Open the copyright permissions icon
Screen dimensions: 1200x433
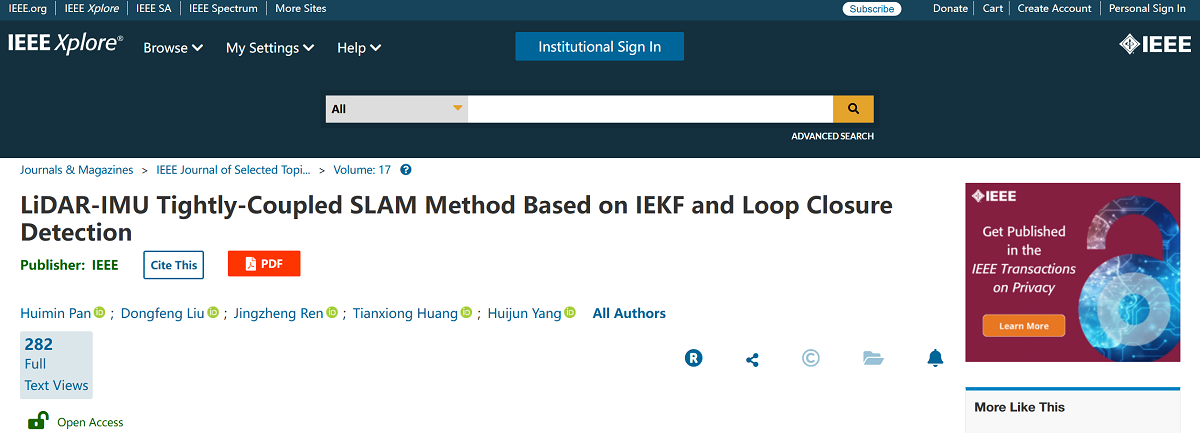click(x=811, y=358)
